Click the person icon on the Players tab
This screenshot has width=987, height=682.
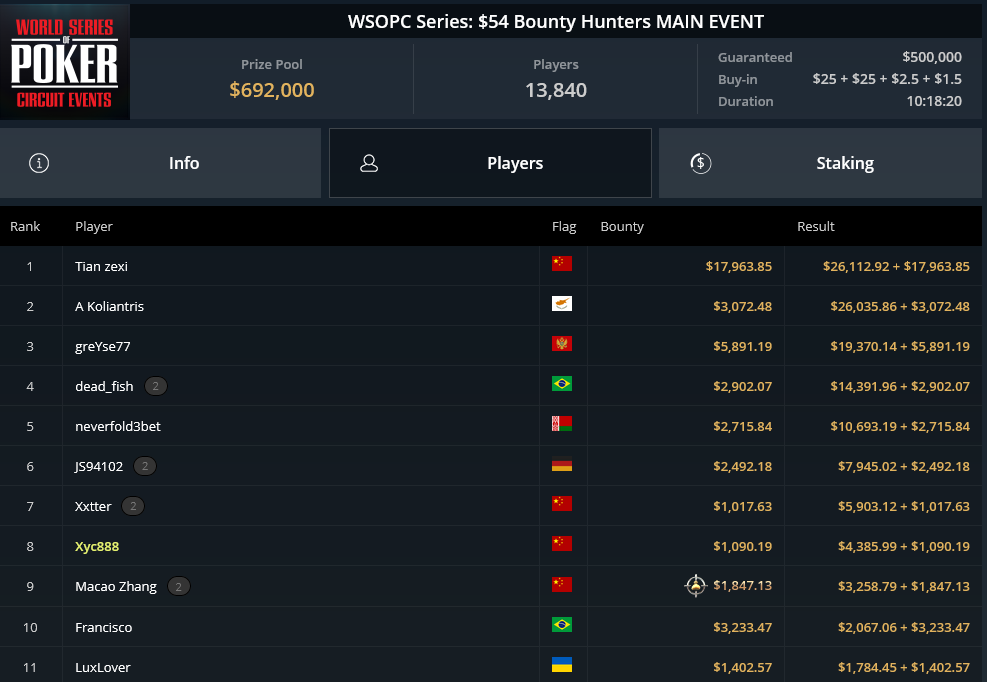(x=369, y=163)
